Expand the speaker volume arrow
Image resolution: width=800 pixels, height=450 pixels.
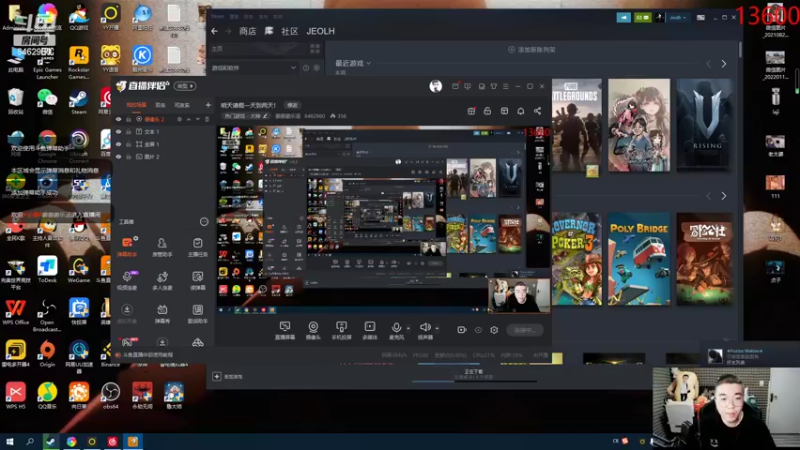437,328
